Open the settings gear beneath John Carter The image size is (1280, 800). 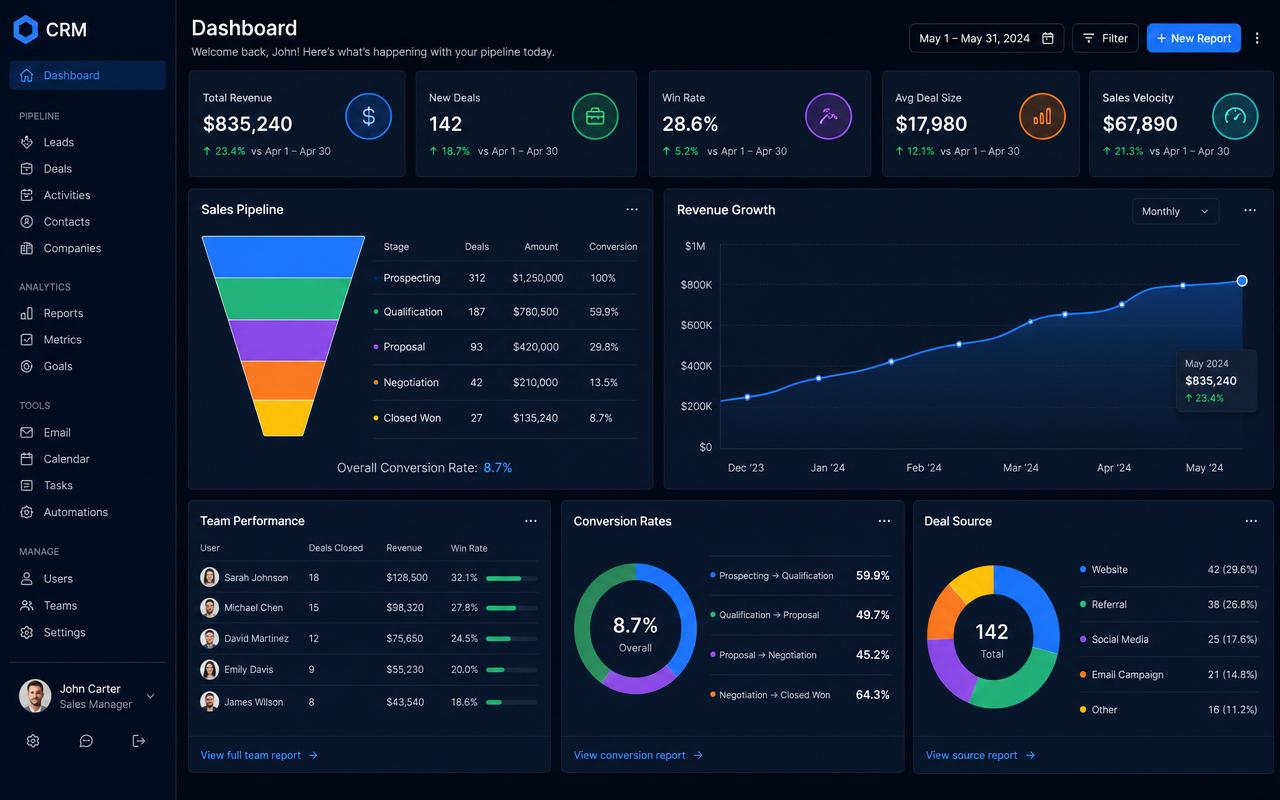point(33,741)
